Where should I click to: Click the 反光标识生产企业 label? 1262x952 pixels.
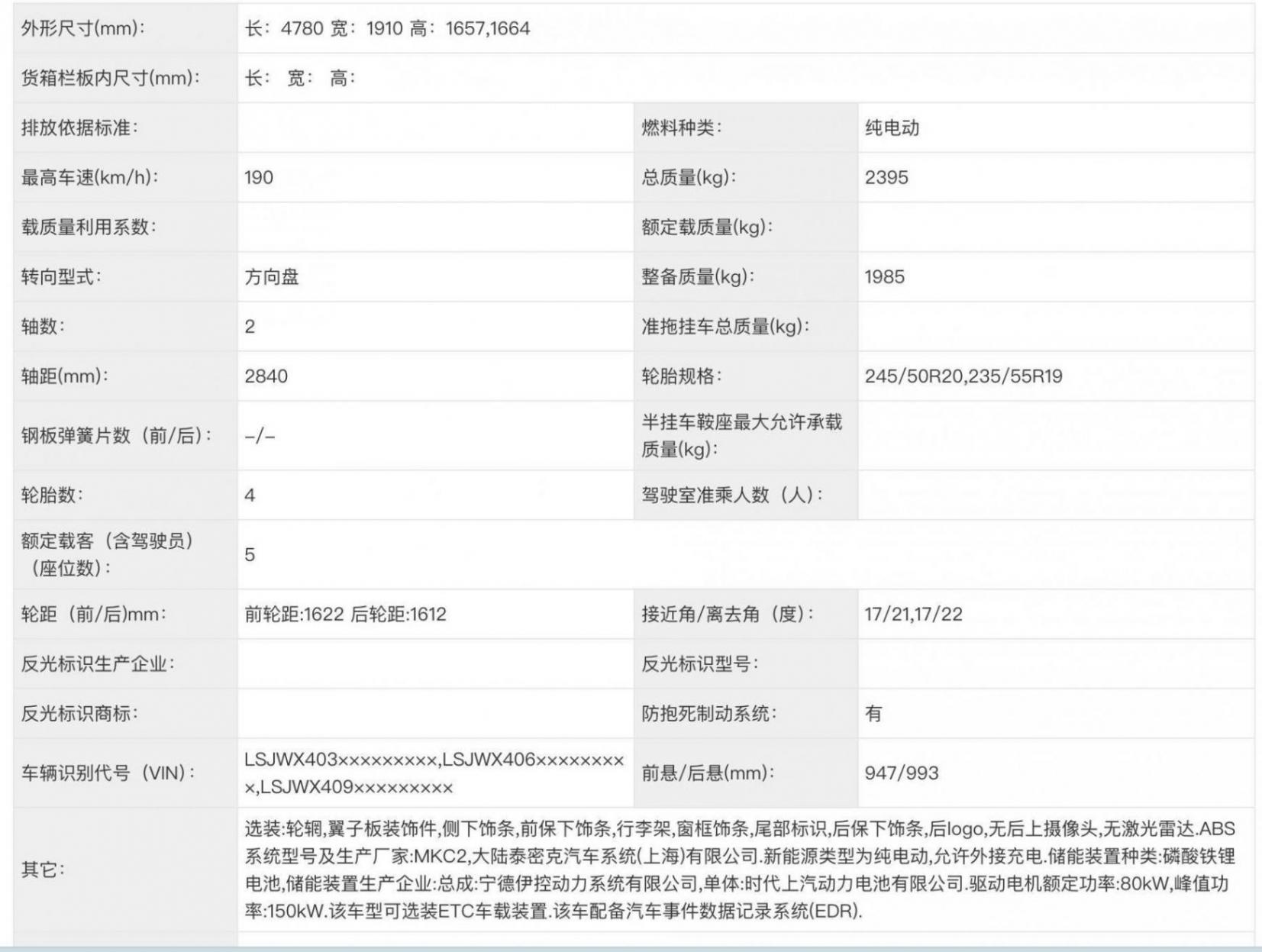point(98,663)
